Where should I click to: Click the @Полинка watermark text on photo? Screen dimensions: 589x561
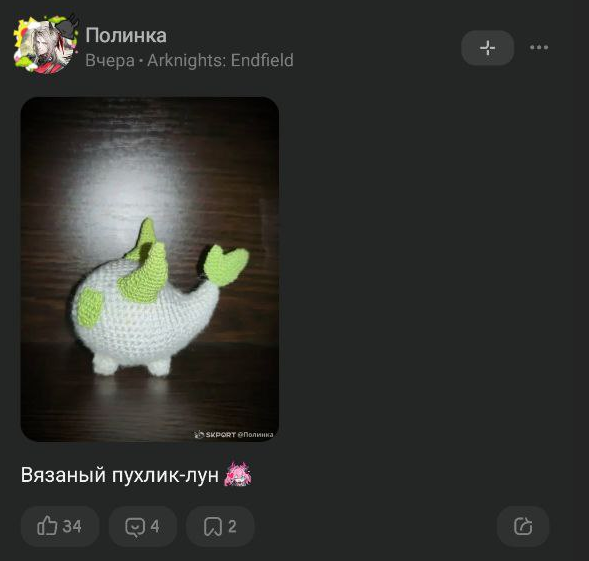pyautogui.click(x=255, y=435)
